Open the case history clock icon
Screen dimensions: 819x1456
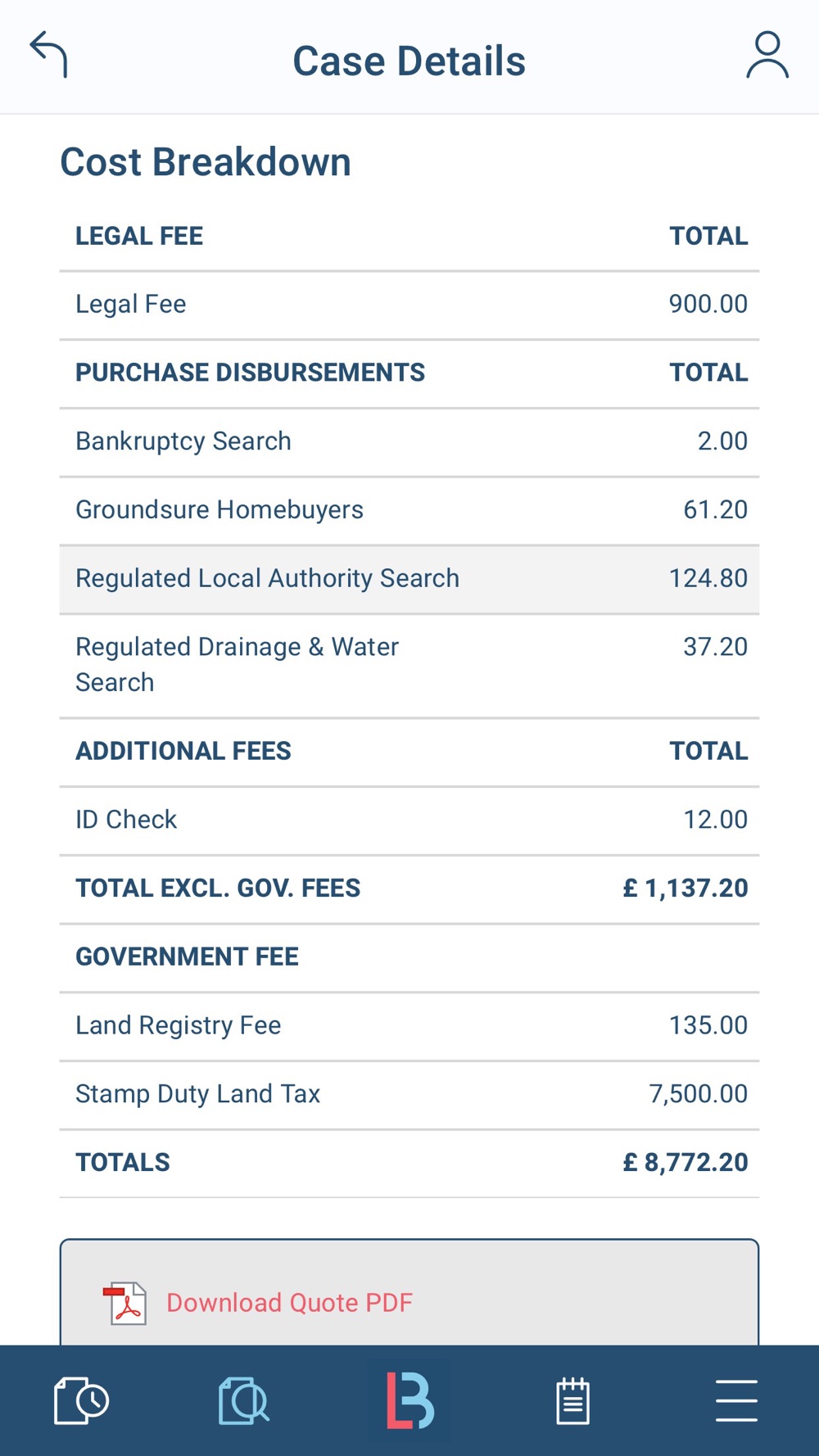pos(81,1400)
